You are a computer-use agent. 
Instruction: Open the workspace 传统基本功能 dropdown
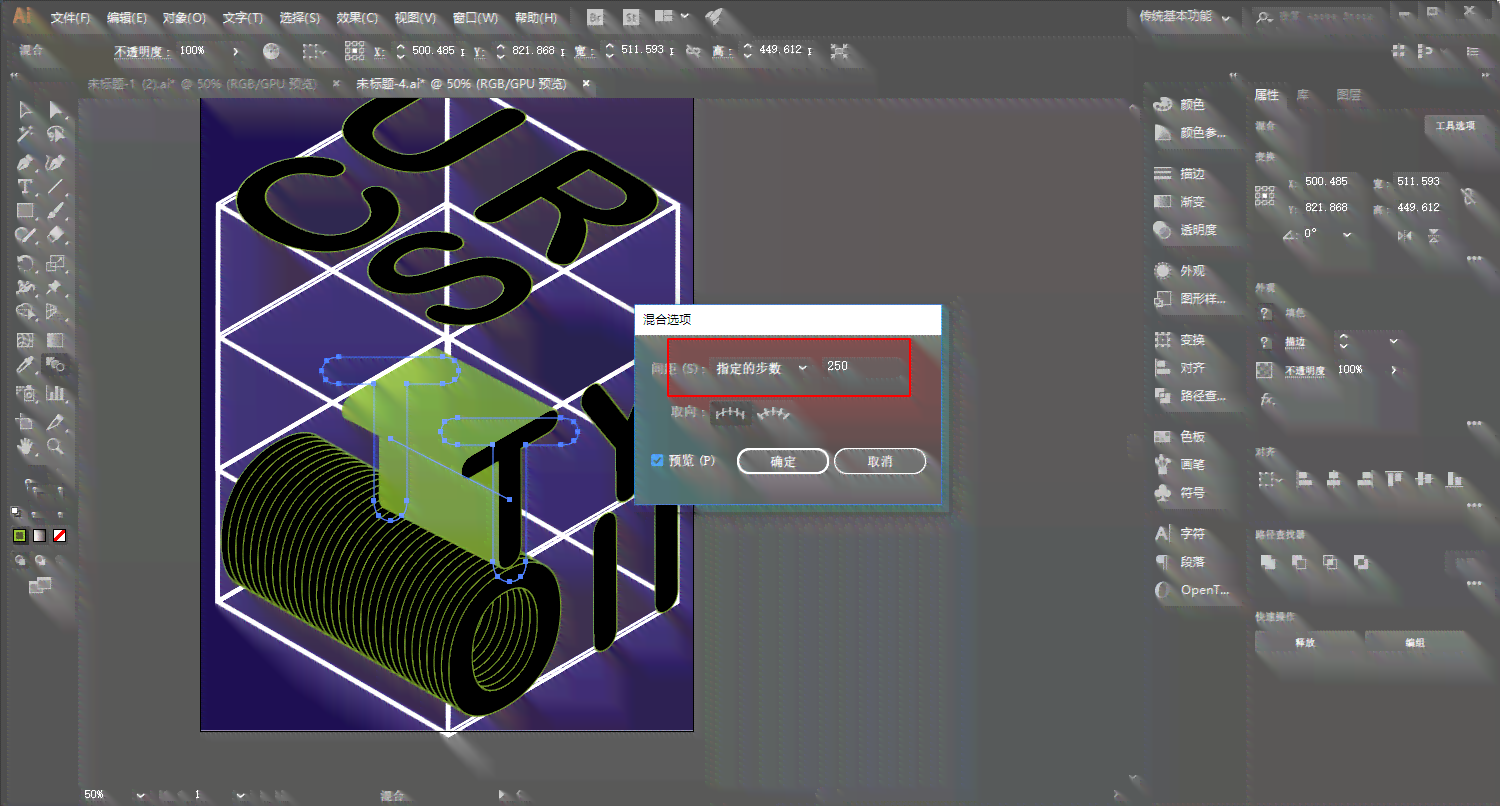pos(1186,16)
